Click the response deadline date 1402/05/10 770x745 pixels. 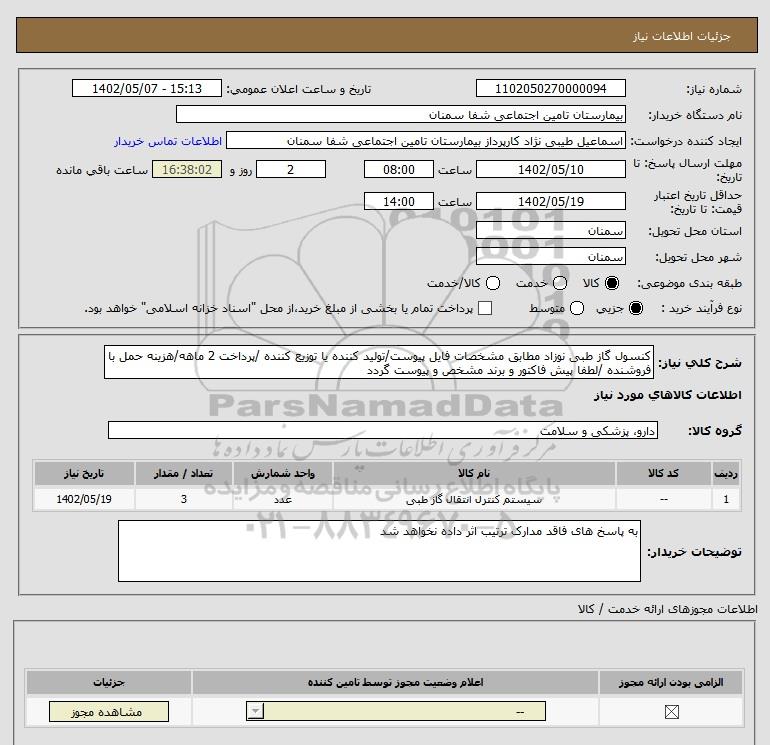point(550,169)
